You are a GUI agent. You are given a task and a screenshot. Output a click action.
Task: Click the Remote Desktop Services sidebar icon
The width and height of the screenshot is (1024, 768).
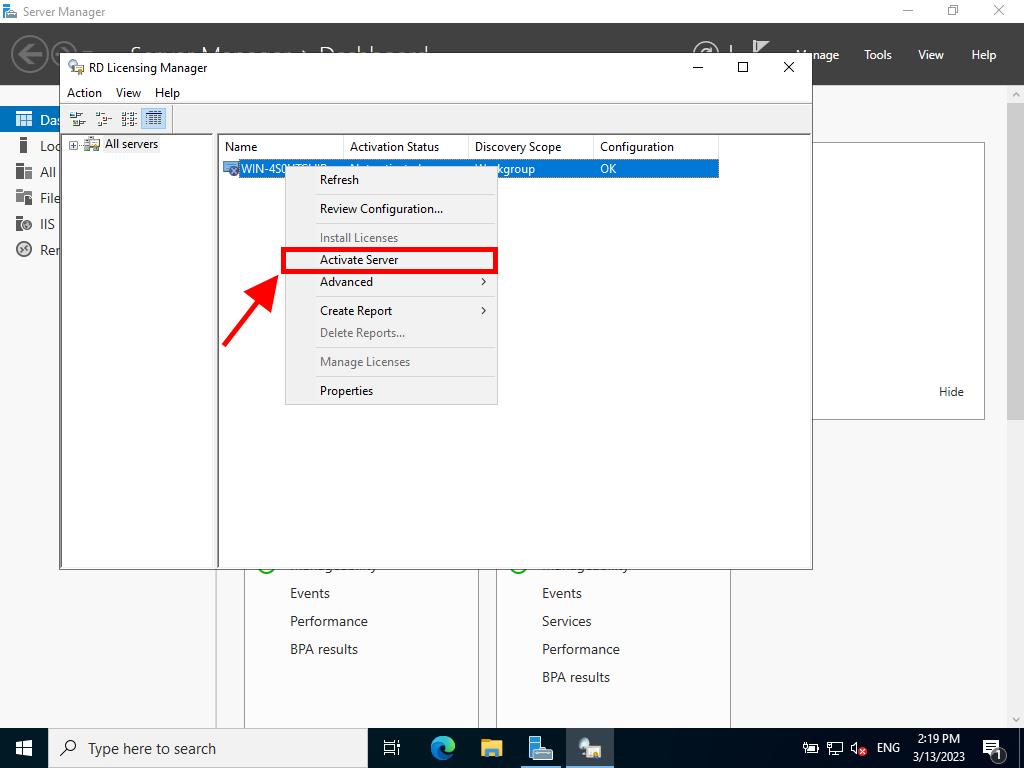coord(24,249)
